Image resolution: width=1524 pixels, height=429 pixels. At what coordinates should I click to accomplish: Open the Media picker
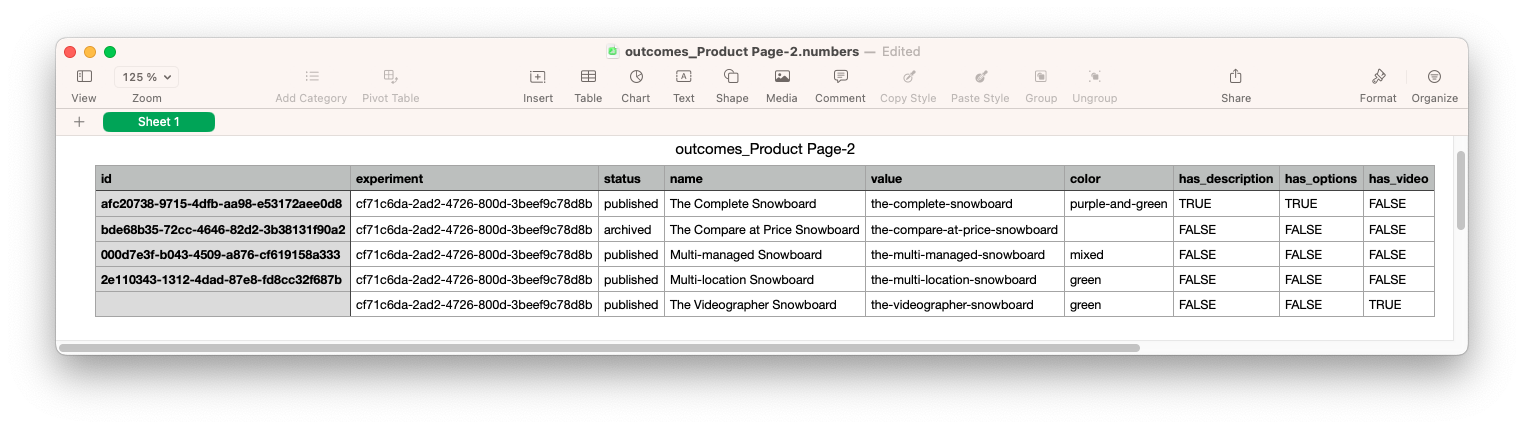tap(782, 77)
